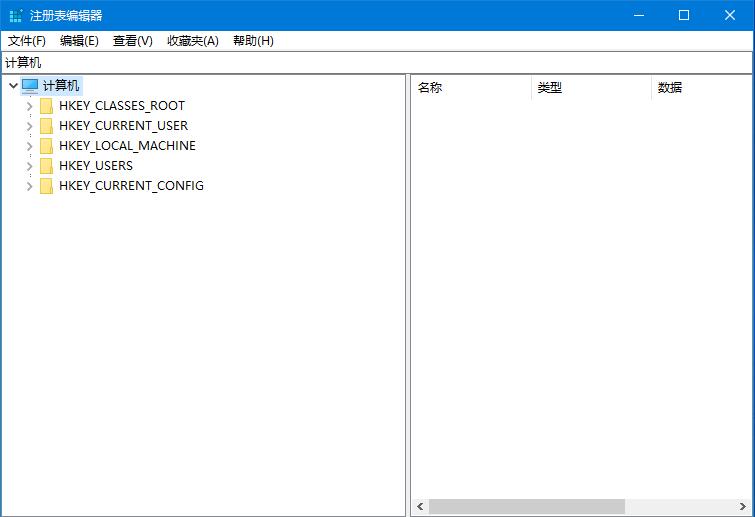Click the horizontal scrollbar thumb in values pane
This screenshot has width=755, height=517.
[x=527, y=507]
